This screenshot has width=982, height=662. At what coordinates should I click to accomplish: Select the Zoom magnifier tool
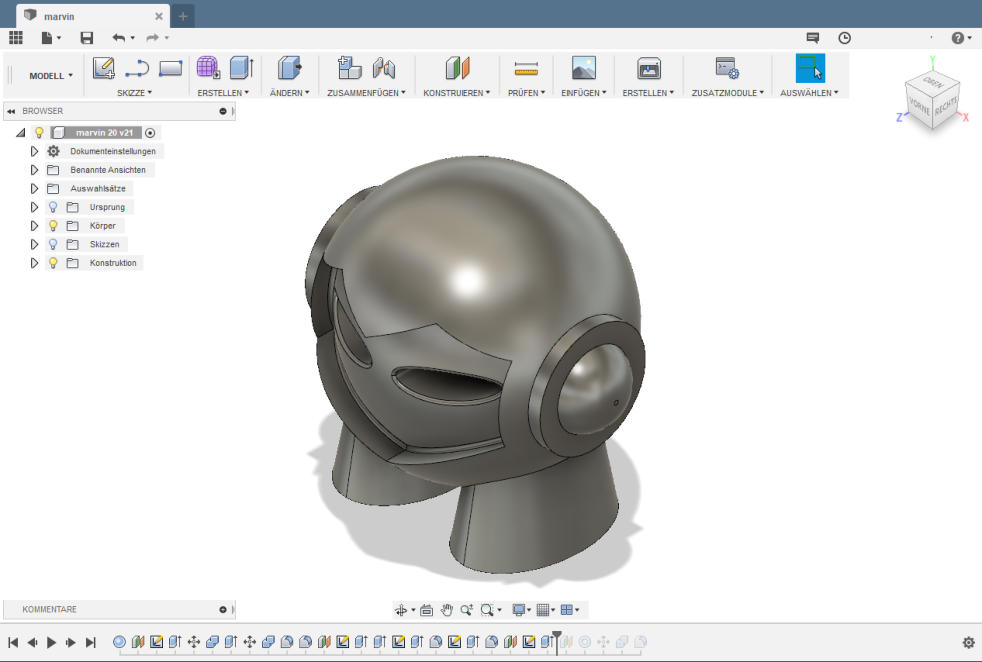click(x=467, y=610)
